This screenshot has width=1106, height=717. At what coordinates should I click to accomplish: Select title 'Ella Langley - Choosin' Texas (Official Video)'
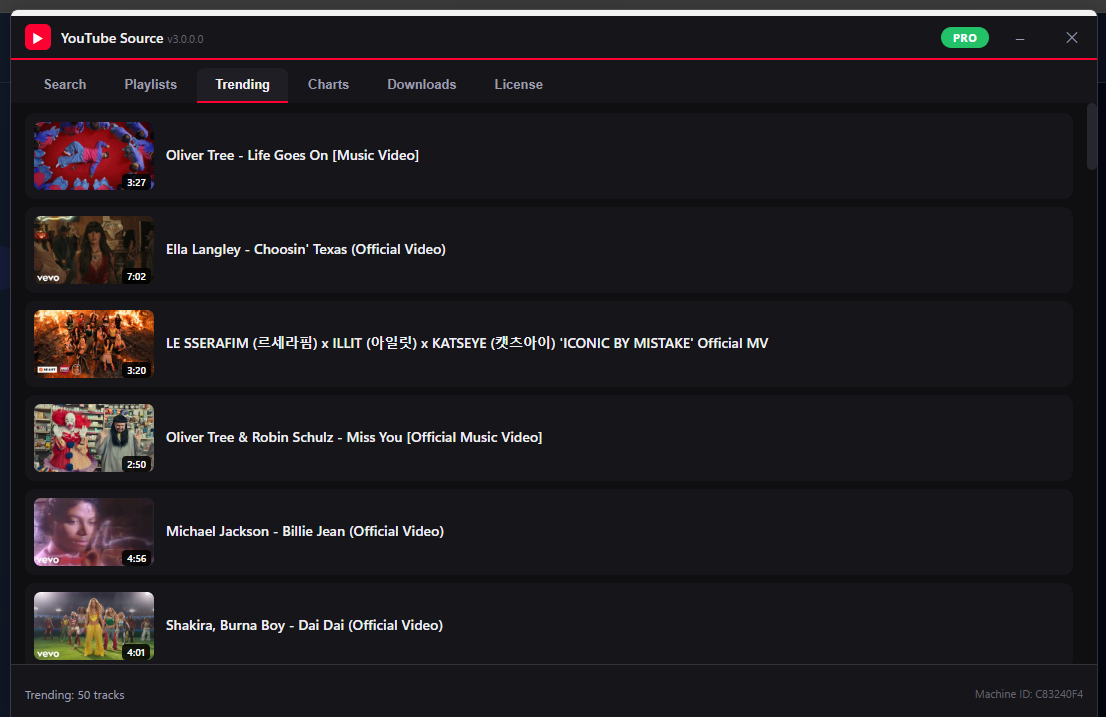tap(305, 250)
